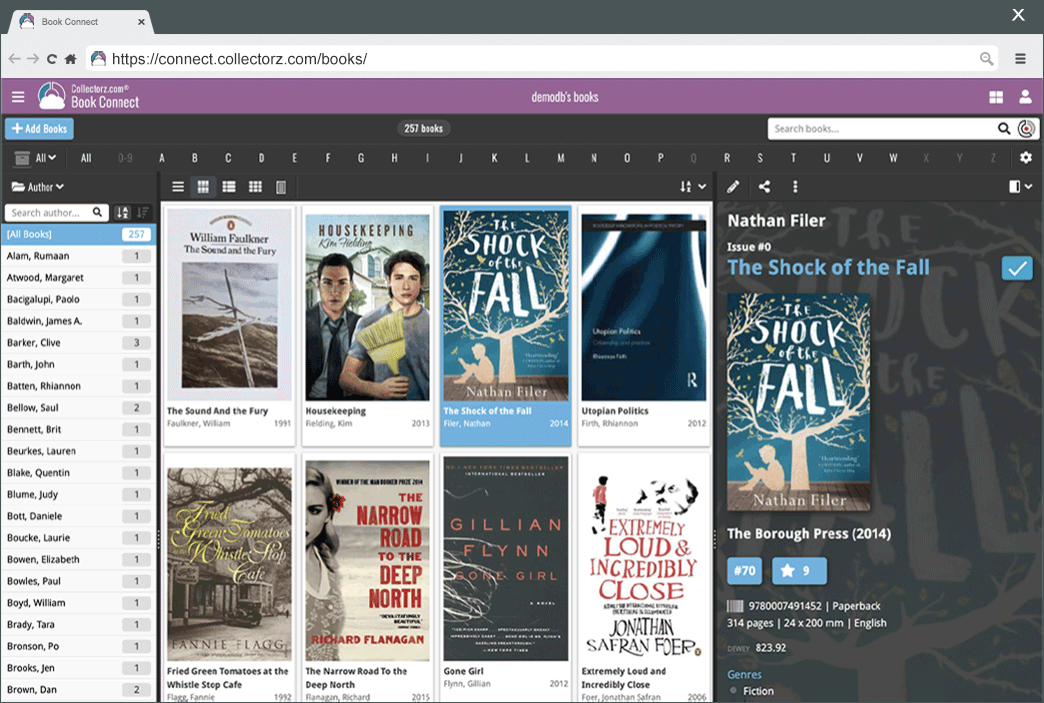Viewport: 1044px width, 703px height.
Task: Select letter B in the alphabet bar
Action: pos(194,157)
